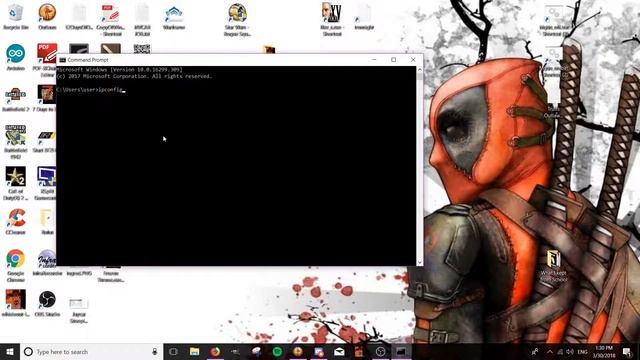Open the game shortcut icon with XV lettering
Screen dimensions: 640x360
click(x=331, y=20)
